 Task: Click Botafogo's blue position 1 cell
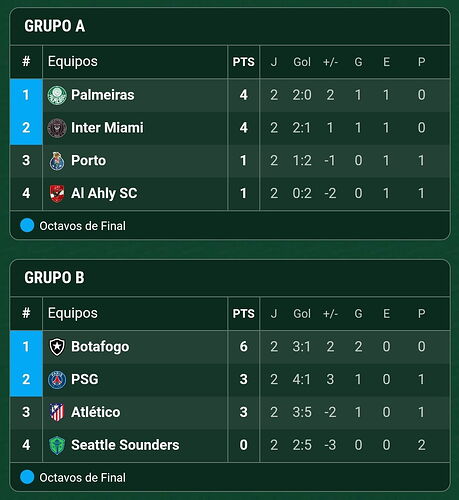point(26,347)
